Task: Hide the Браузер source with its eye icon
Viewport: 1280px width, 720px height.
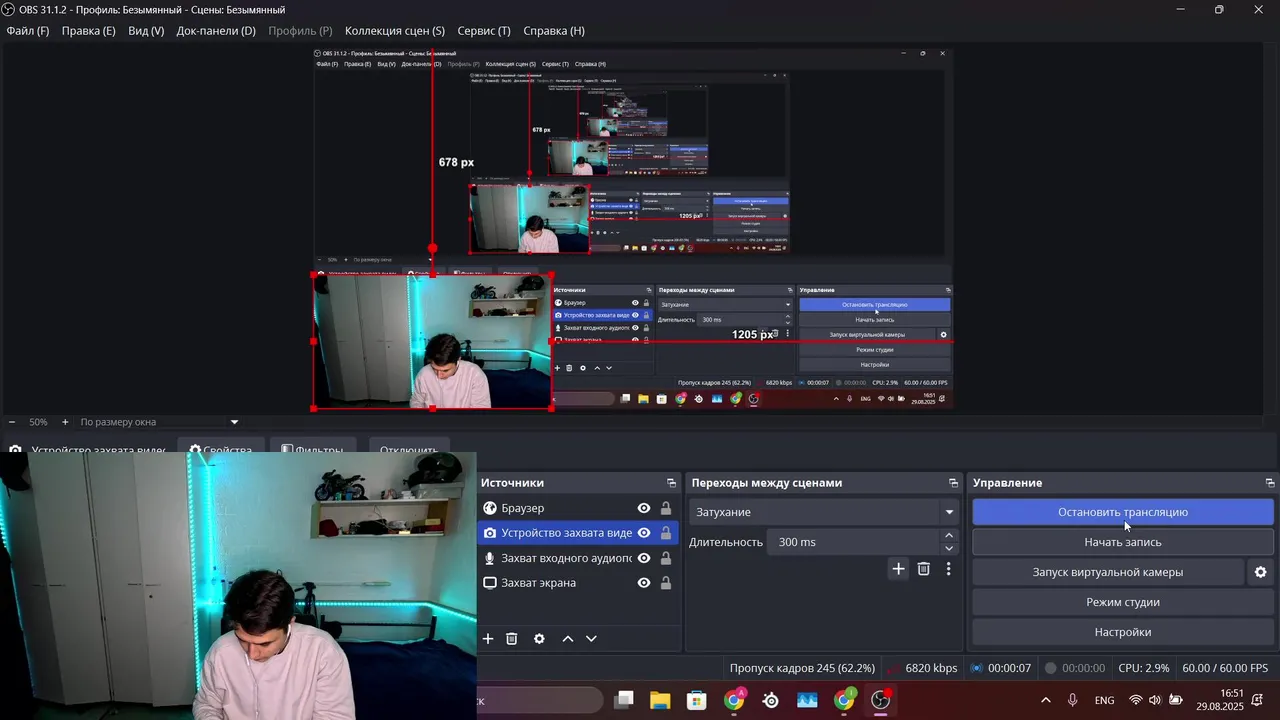Action: point(644,508)
